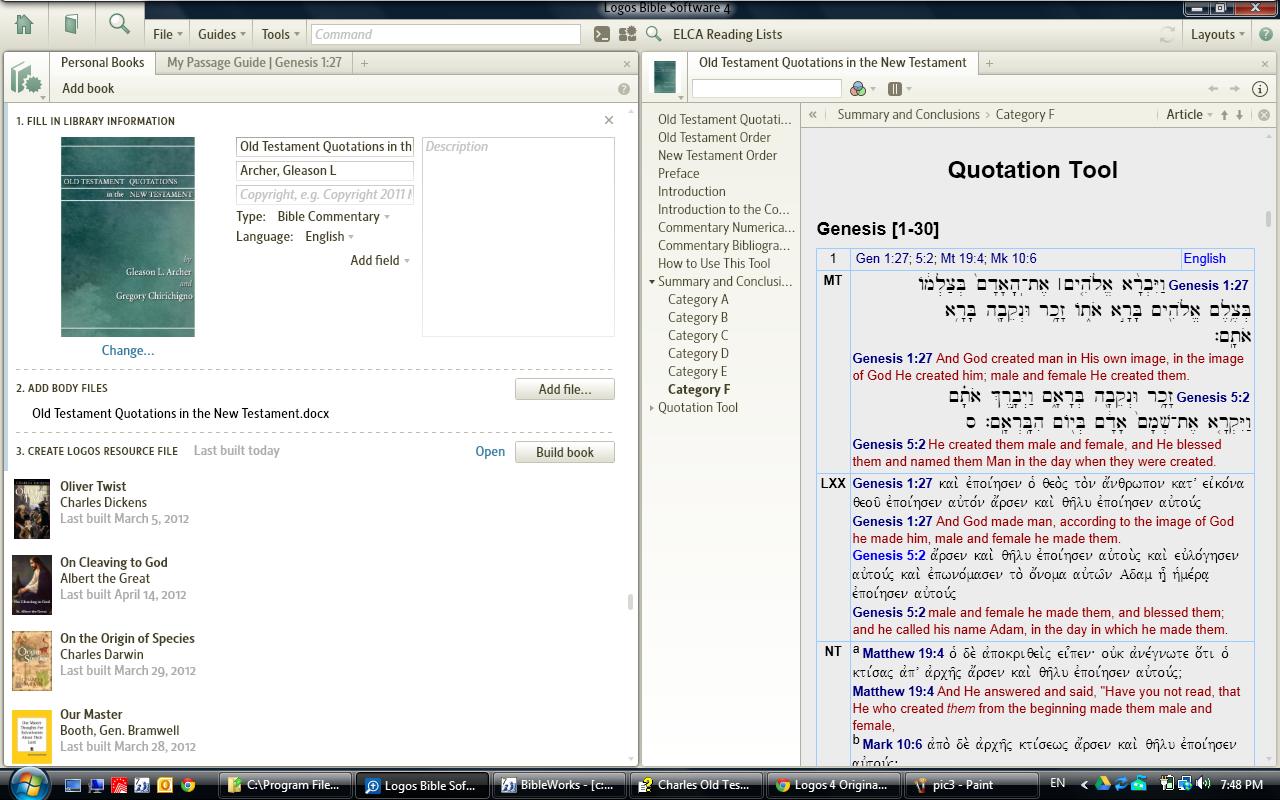This screenshot has width=1280, height=800.
Task: Add a new tab in the resource panel
Action: [989, 63]
